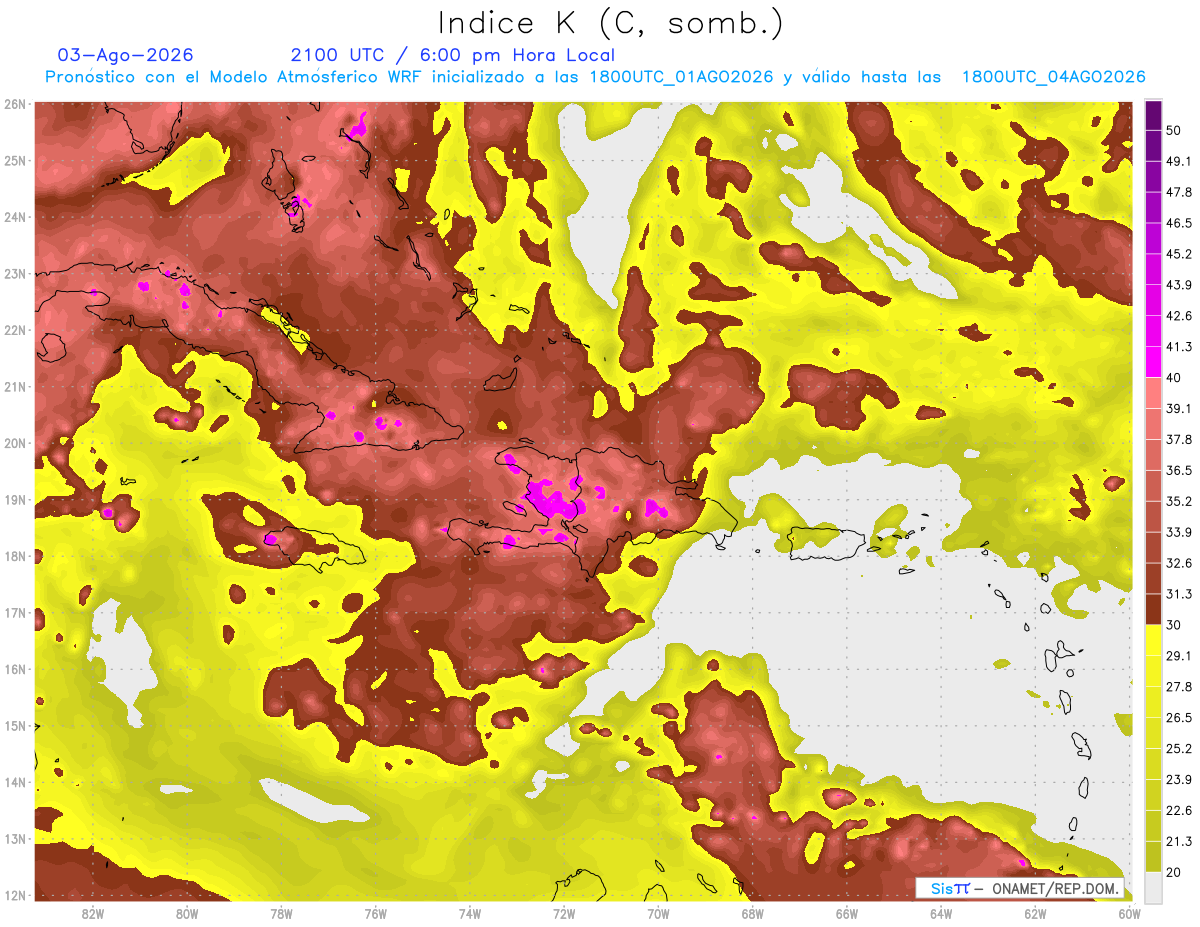Click the colorbar value "29.1"
The image size is (1200, 927).
click(1179, 656)
